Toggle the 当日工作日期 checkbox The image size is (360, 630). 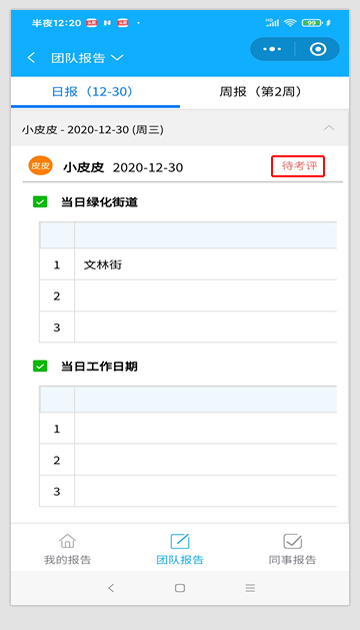click(x=40, y=366)
